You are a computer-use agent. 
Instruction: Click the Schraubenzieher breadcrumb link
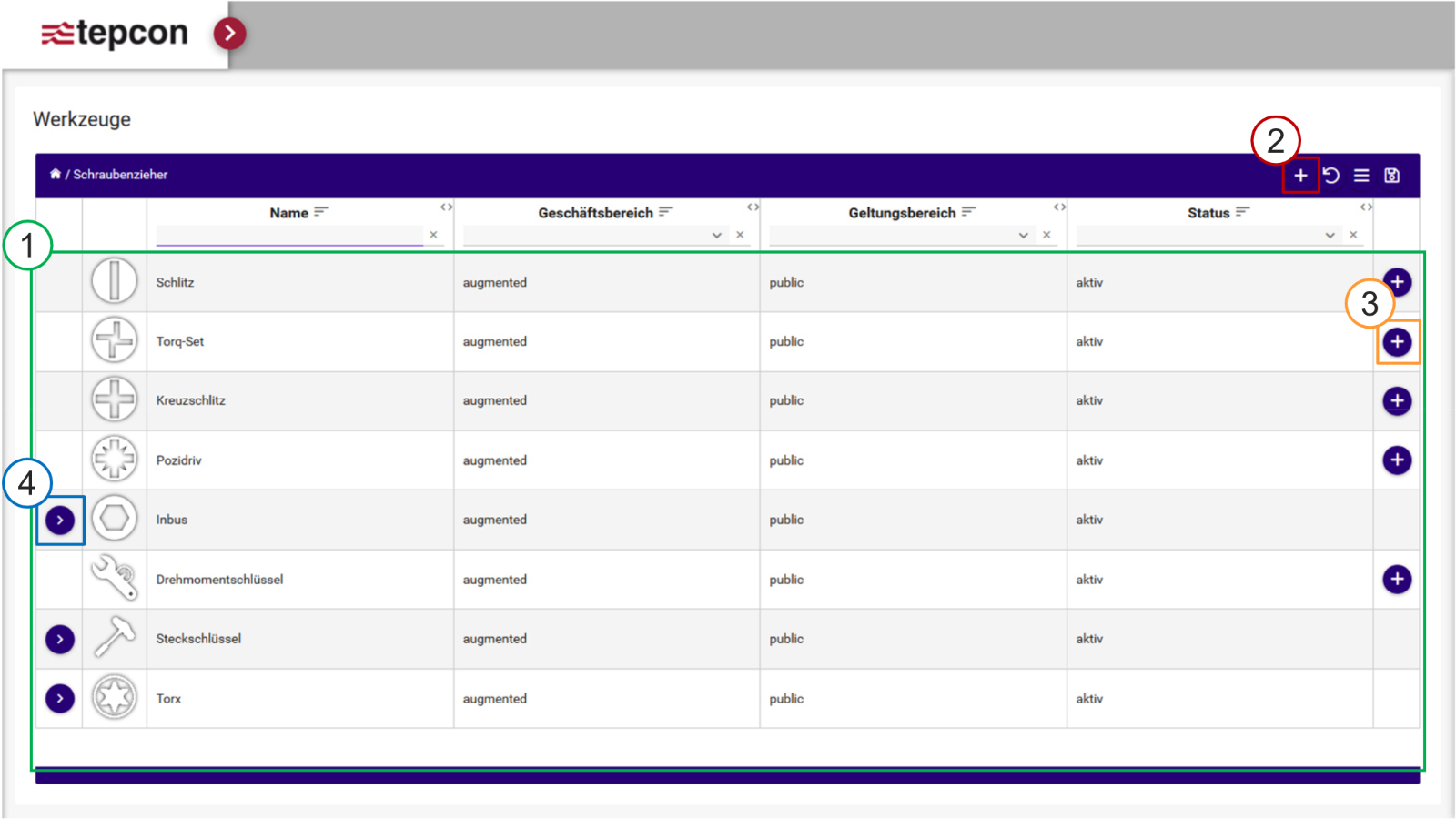[120, 175]
